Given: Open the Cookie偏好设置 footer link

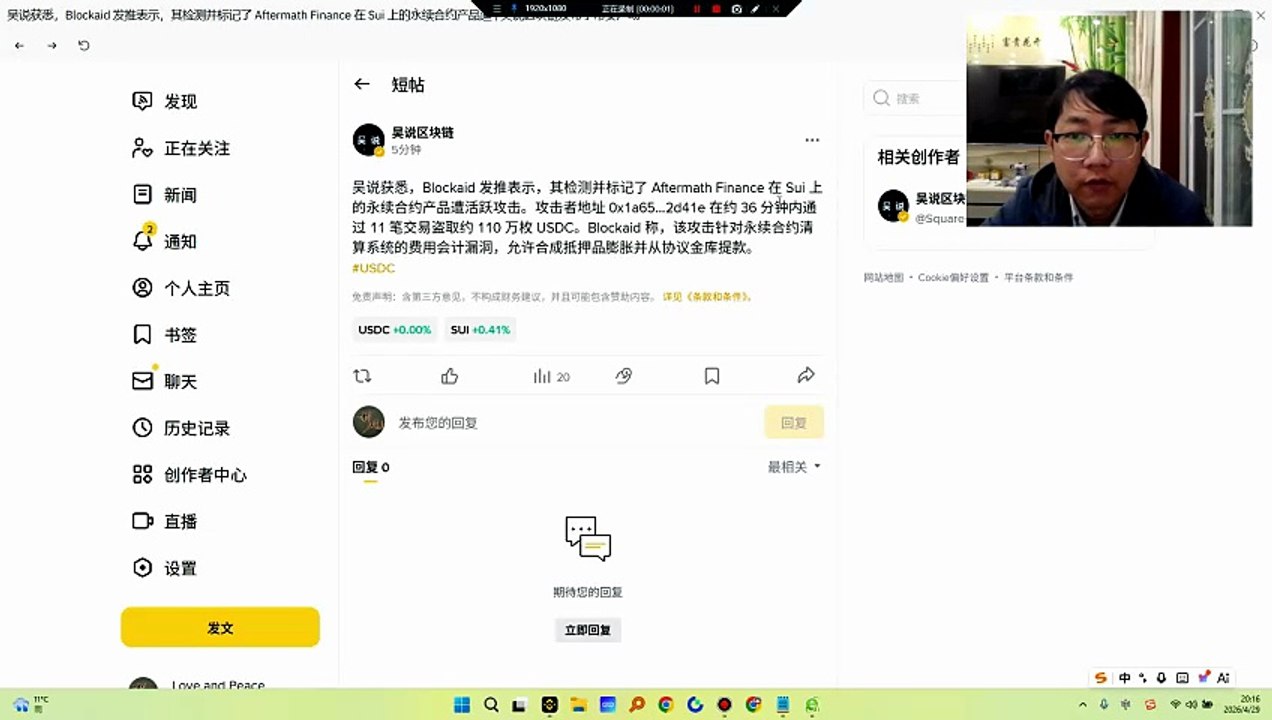Looking at the screenshot, I should [x=953, y=277].
